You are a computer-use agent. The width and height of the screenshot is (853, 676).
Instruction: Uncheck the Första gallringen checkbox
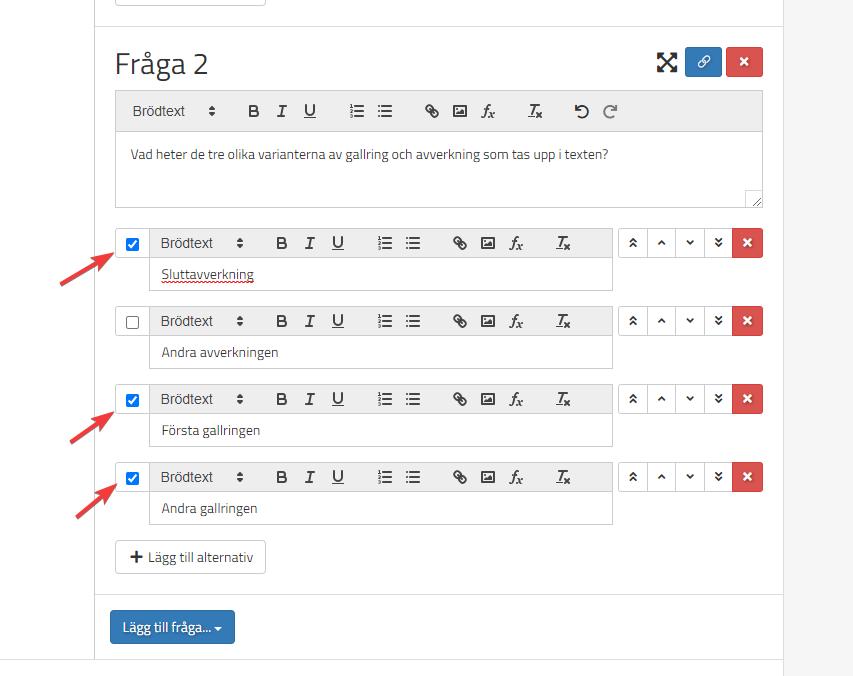tap(132, 400)
